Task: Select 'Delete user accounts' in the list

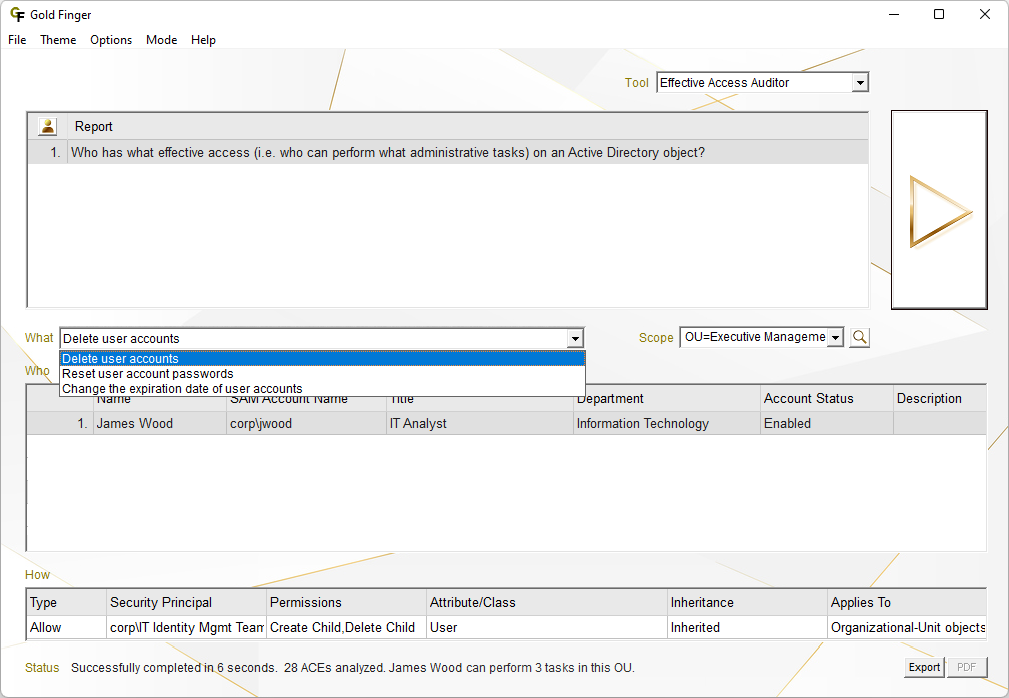Action: [x=120, y=359]
